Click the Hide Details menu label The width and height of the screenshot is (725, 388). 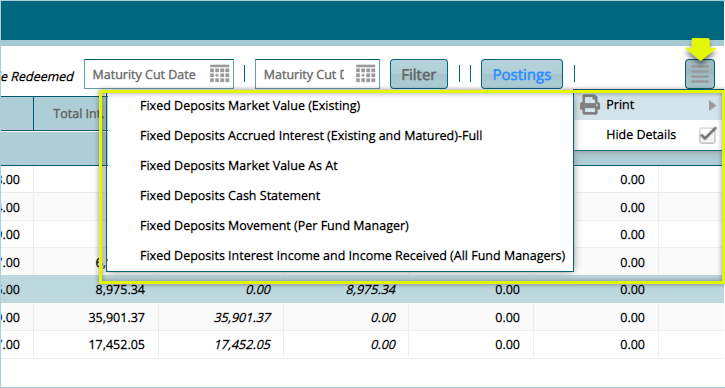coord(641,135)
